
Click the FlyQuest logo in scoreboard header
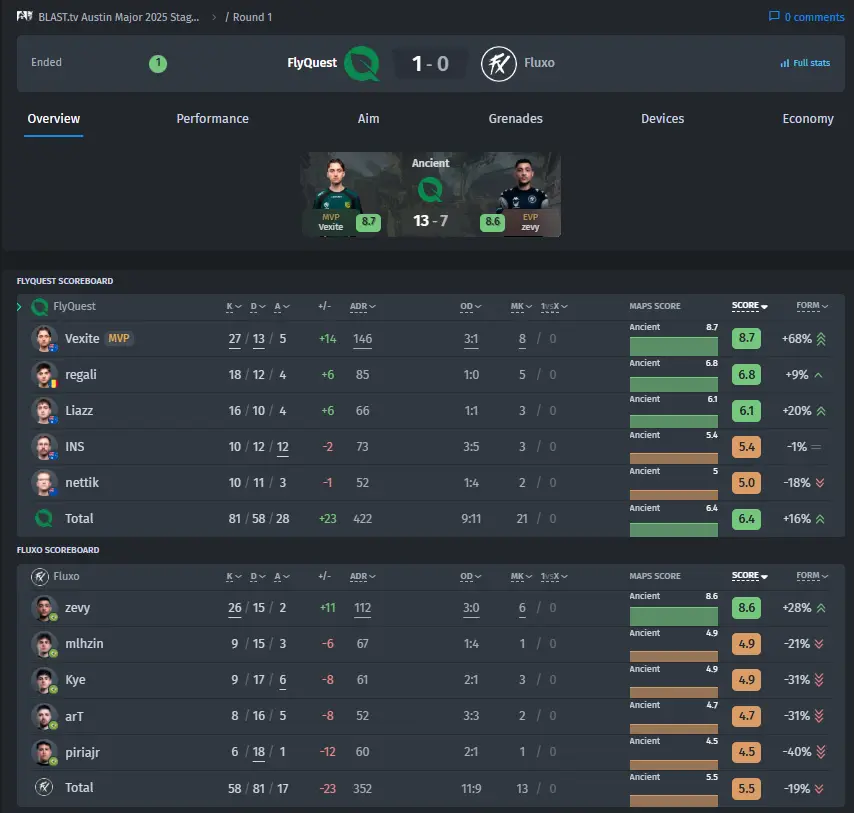point(40,307)
